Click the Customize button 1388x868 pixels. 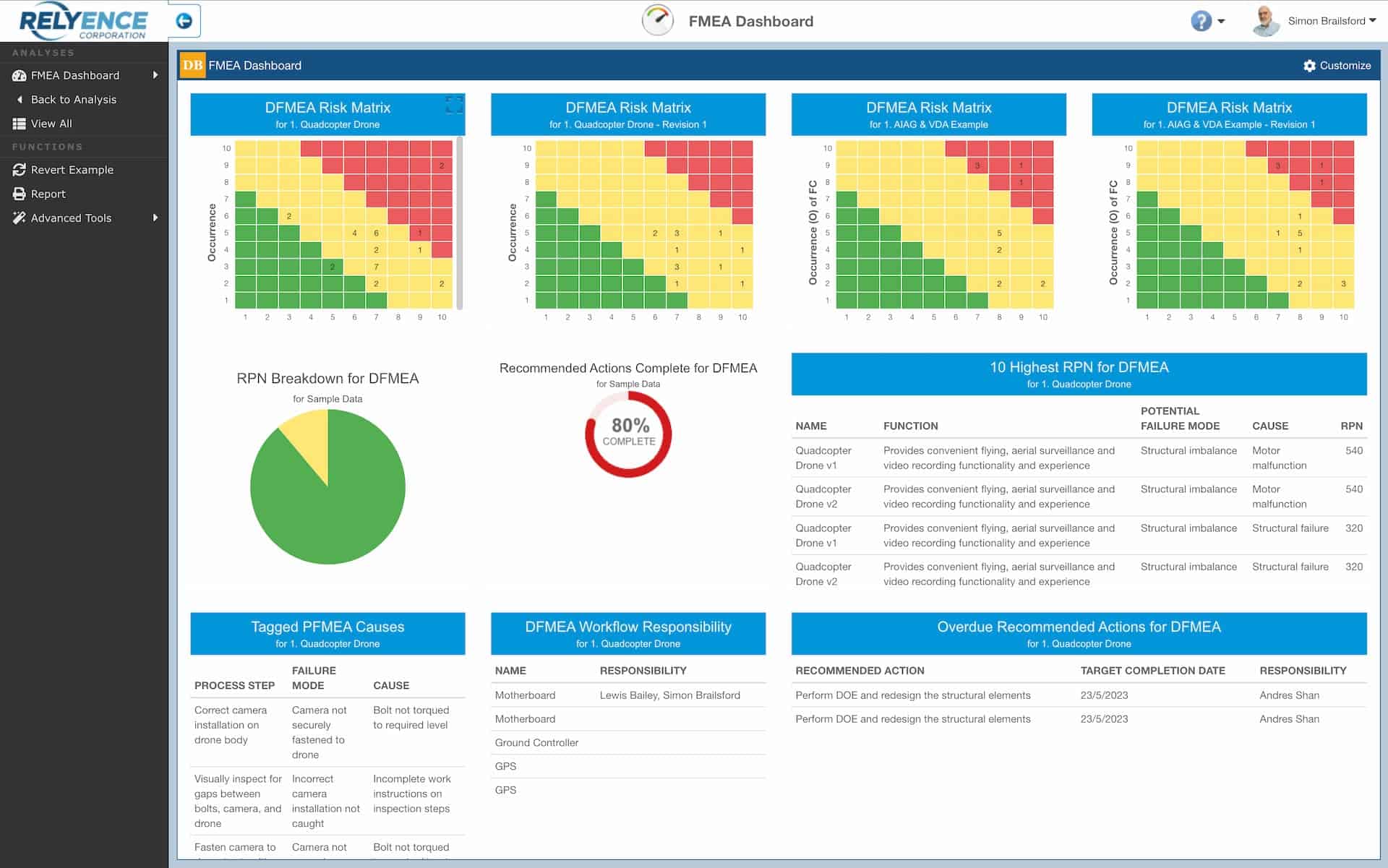pyautogui.click(x=1337, y=65)
